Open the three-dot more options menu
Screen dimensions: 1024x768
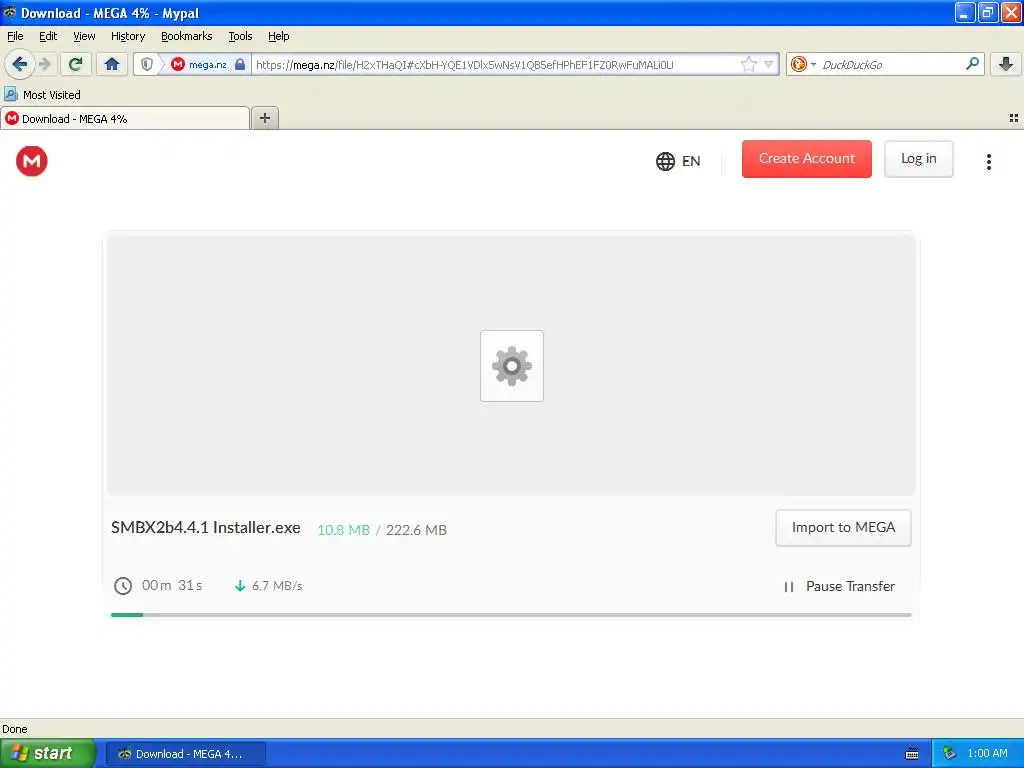pos(989,161)
